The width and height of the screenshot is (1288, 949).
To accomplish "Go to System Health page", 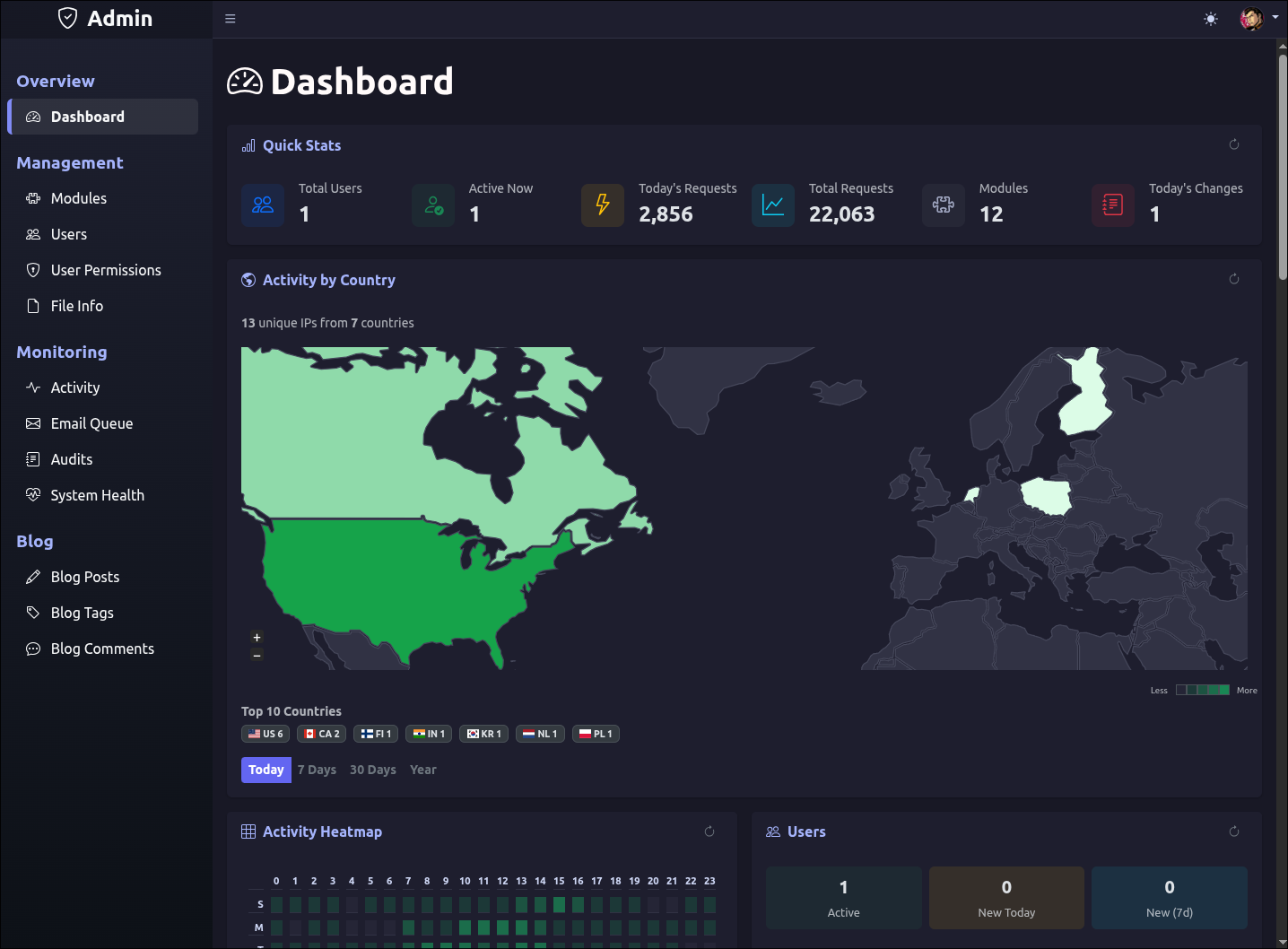I will 97,495.
